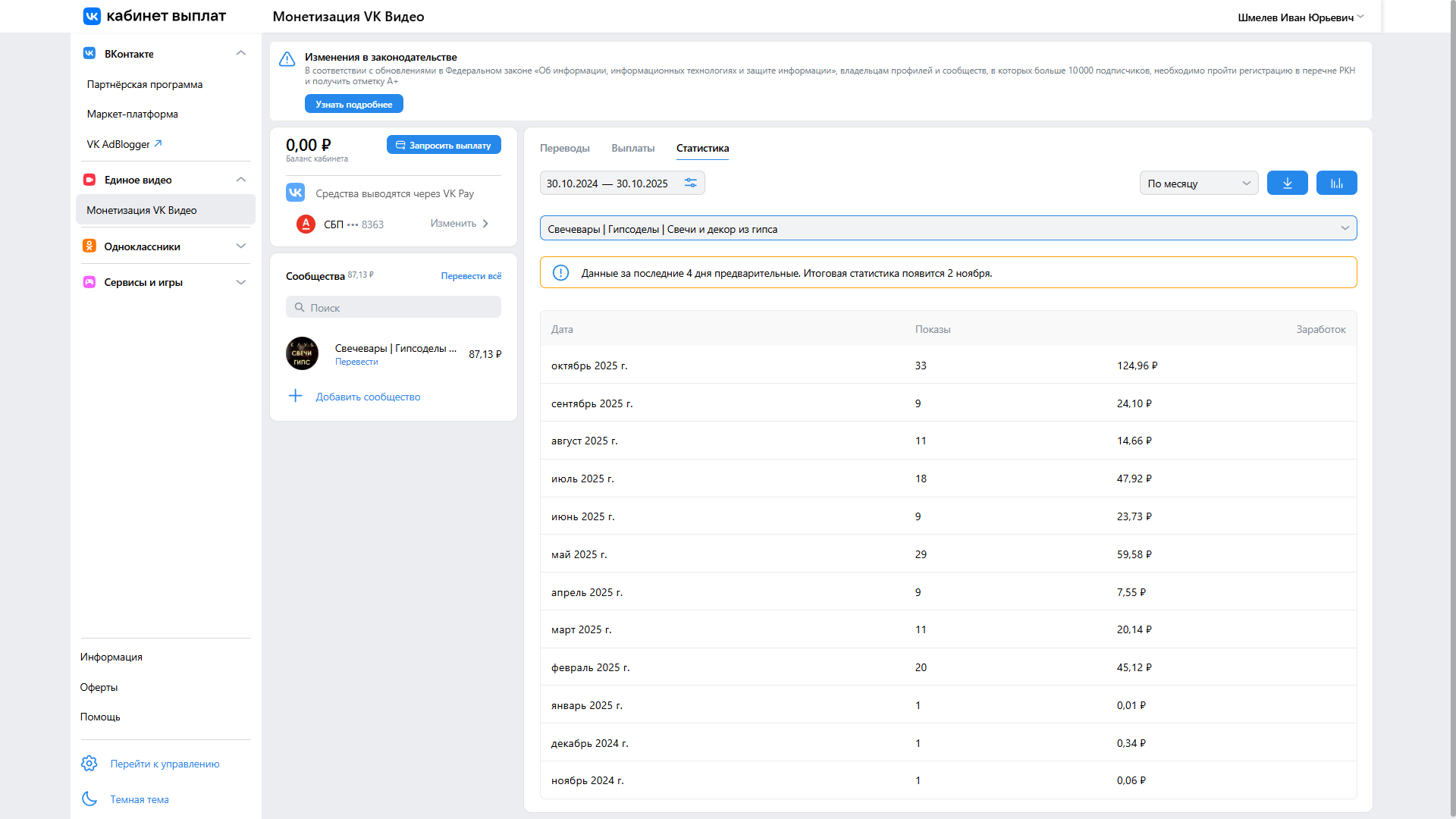Expand the Одноклассники sidebar section
This screenshot has height=819, width=1456.
click(241, 246)
